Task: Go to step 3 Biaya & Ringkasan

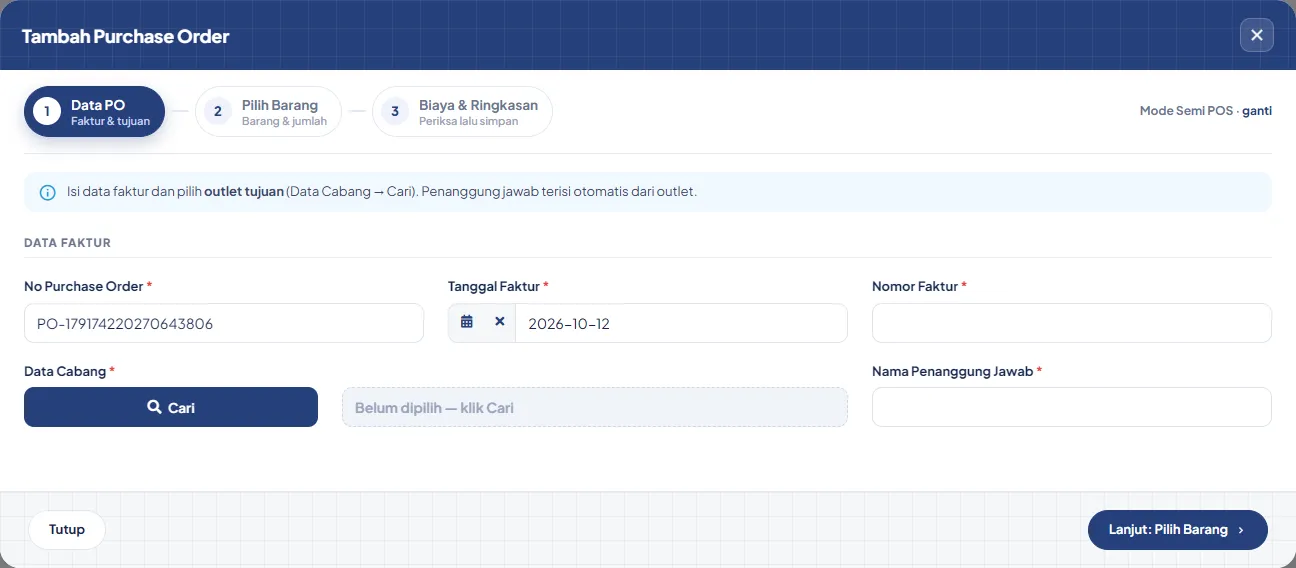Action: (462, 112)
